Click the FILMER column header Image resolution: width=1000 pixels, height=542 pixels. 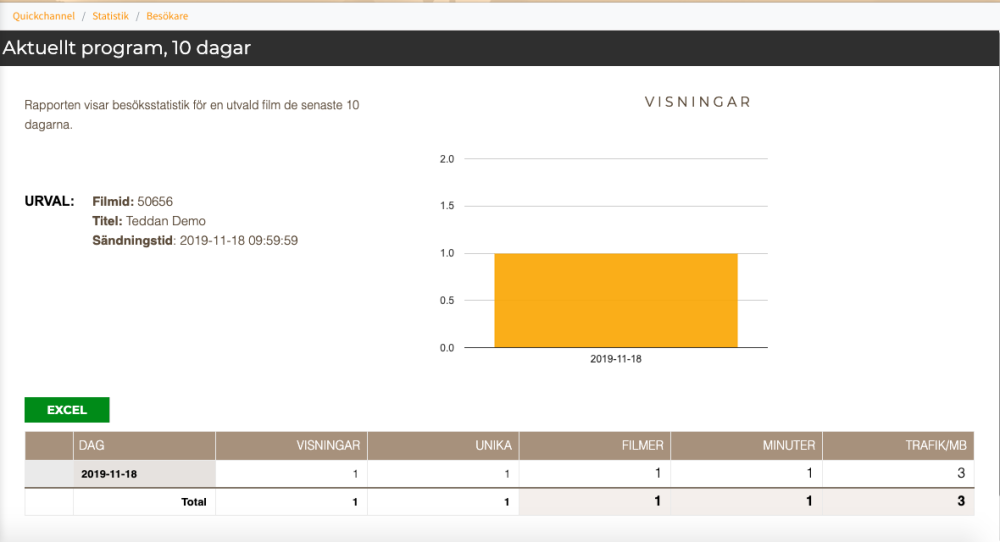(595, 446)
